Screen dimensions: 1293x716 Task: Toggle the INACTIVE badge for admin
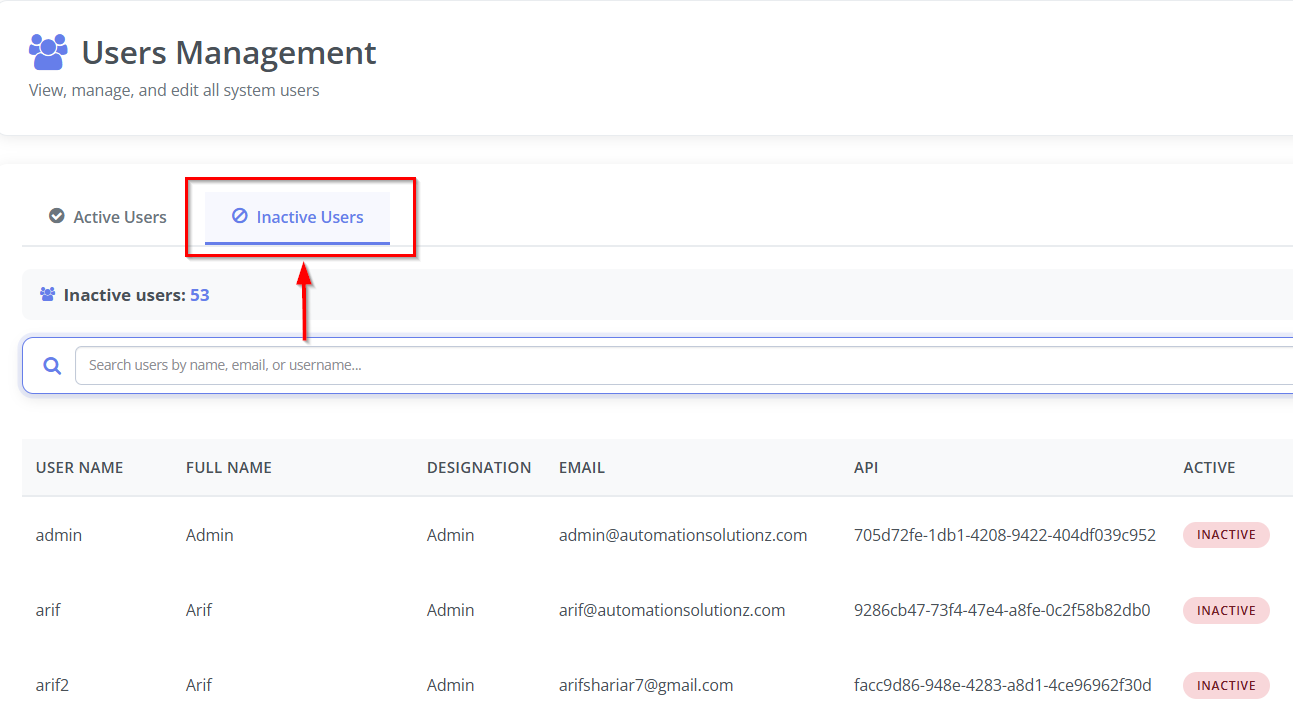1225,535
